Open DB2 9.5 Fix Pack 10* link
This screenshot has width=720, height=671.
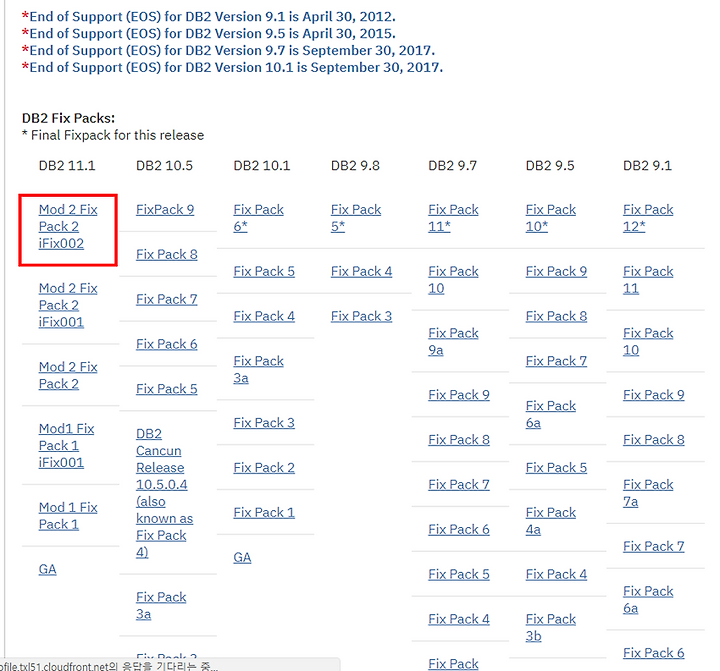551,218
